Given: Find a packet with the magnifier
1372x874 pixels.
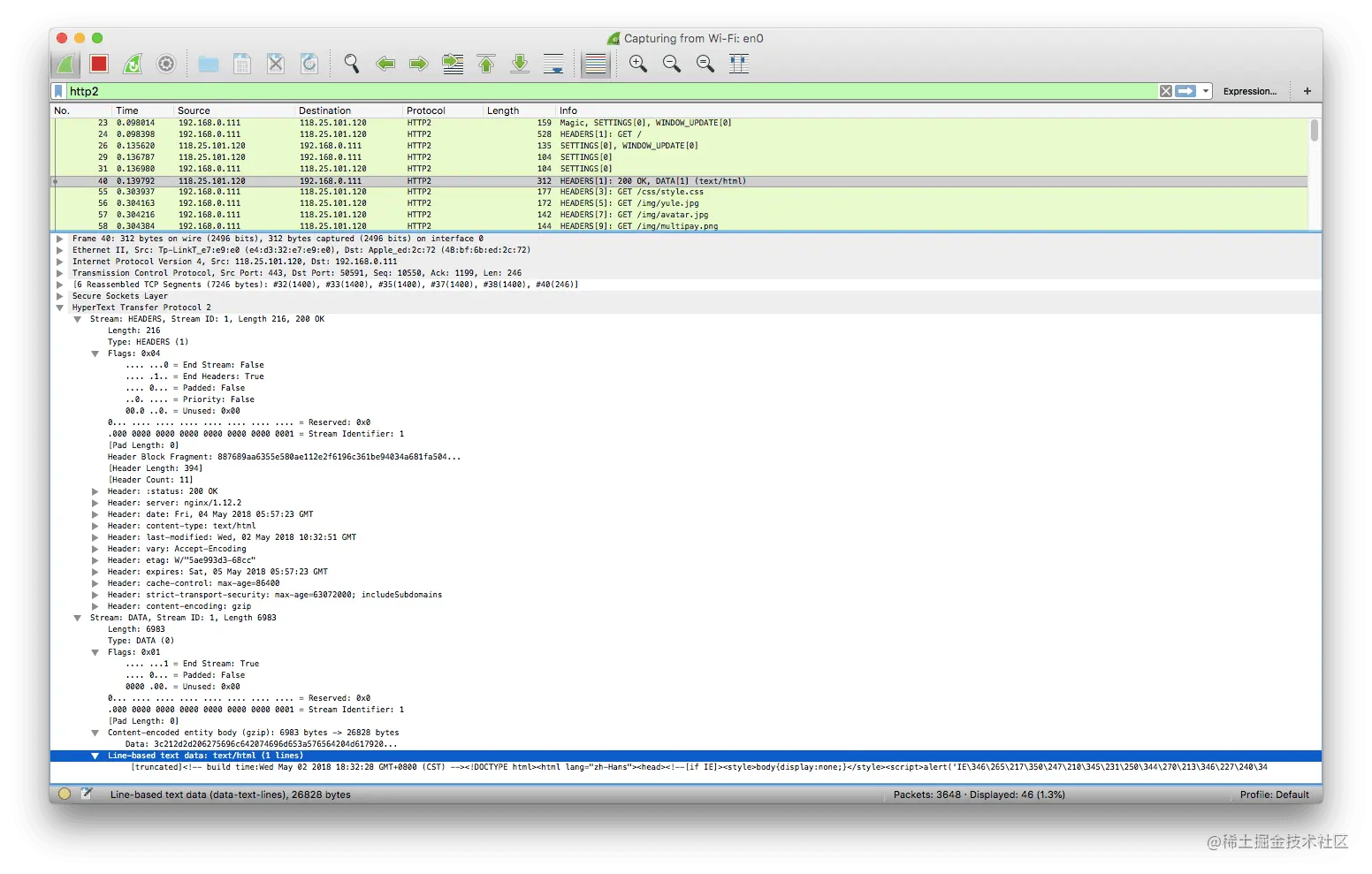Looking at the screenshot, I should [x=352, y=64].
